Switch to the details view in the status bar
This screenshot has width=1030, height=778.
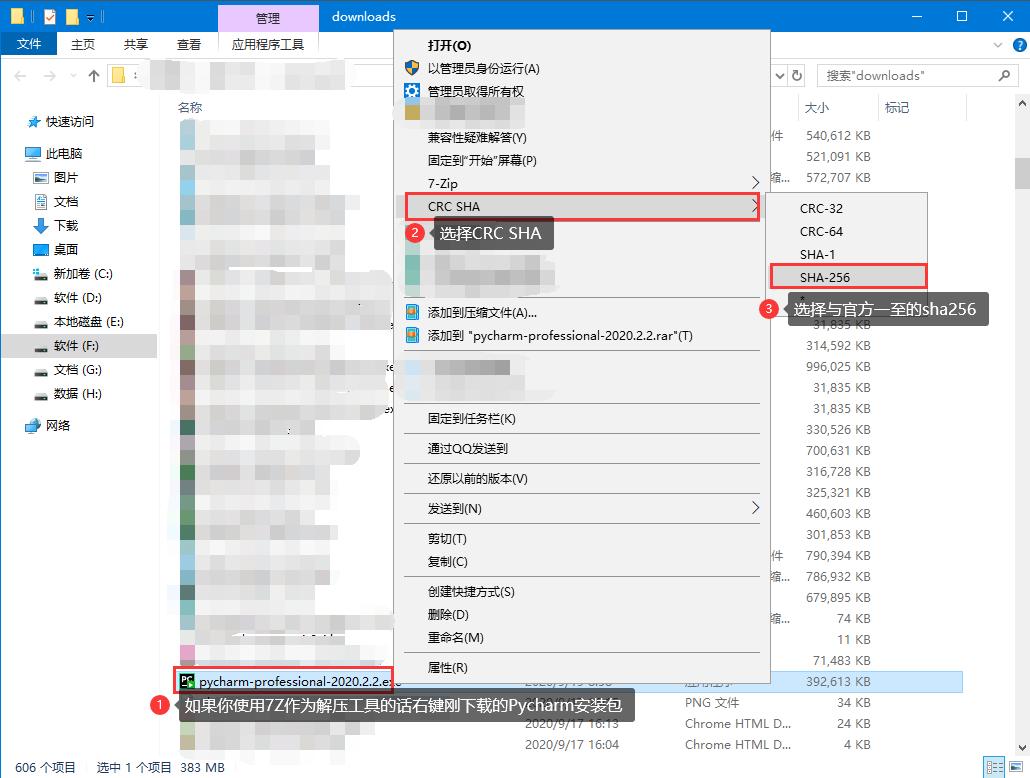tap(995, 768)
